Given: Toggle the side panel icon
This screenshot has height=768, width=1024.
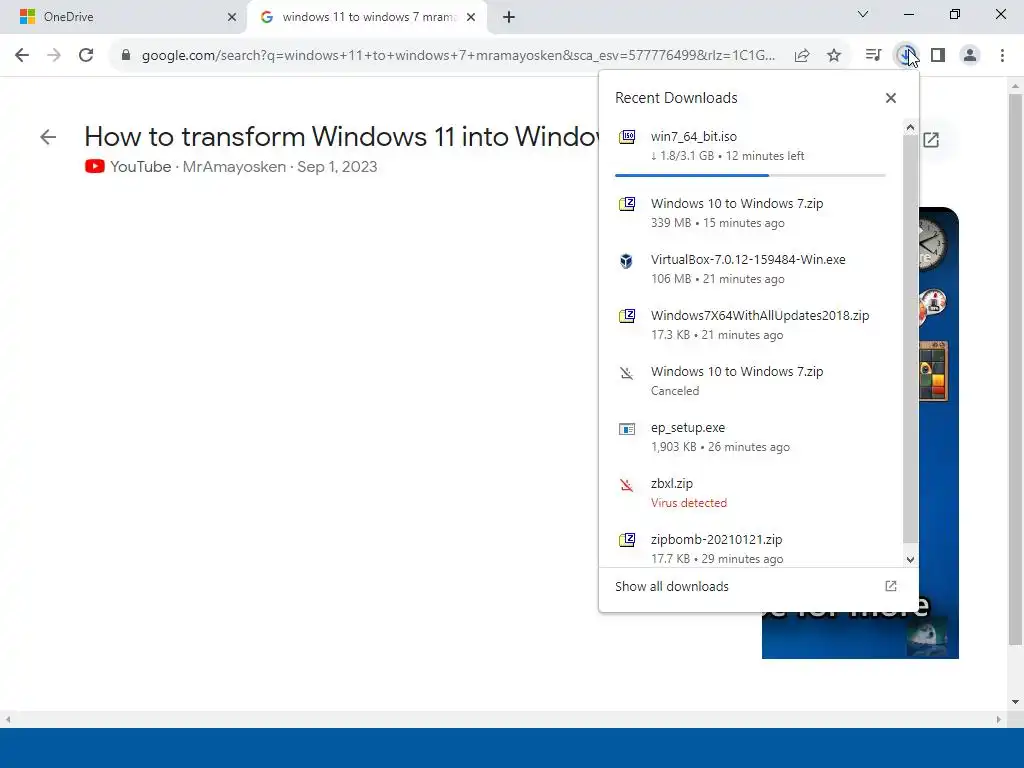Looking at the screenshot, I should [x=938, y=56].
